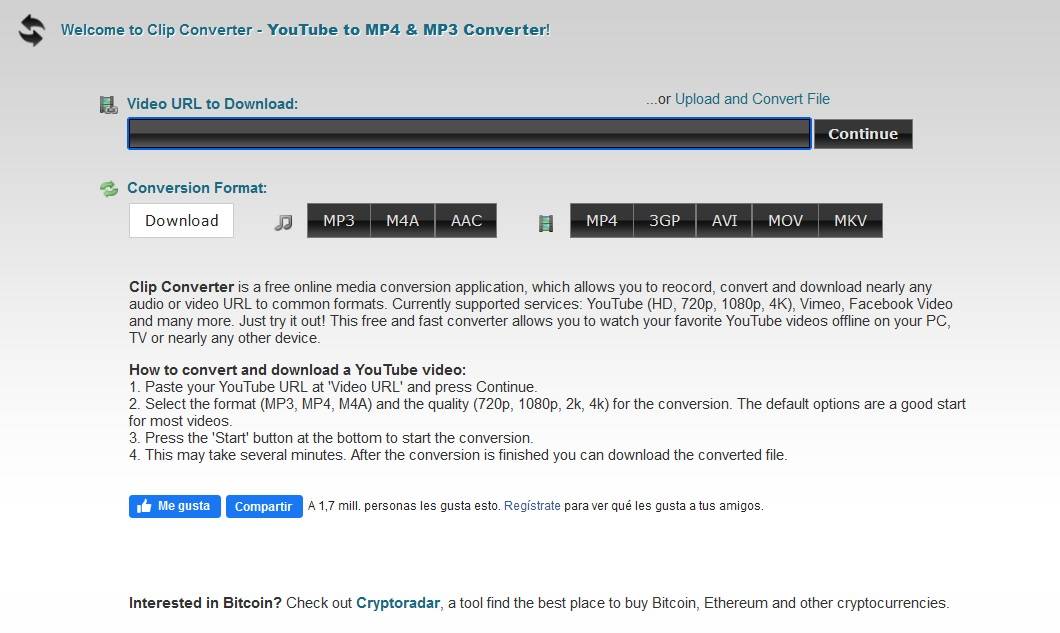The image size is (1060, 633).
Task: Click the YouTube to MP4 & MP3 Converter heading
Action: 408,30
